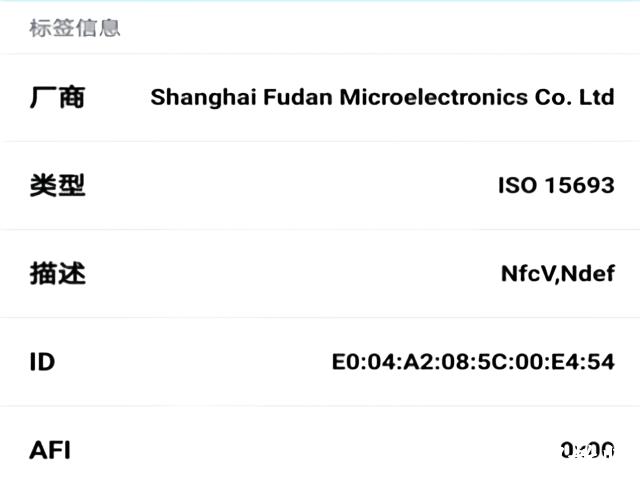Select the 类型 row label
This screenshot has height=482, width=640.
57,185
